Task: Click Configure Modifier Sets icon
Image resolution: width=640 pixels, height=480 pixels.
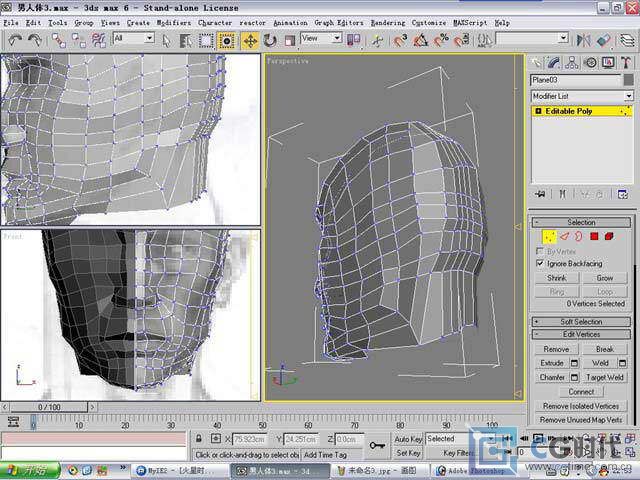Action: coord(623,194)
